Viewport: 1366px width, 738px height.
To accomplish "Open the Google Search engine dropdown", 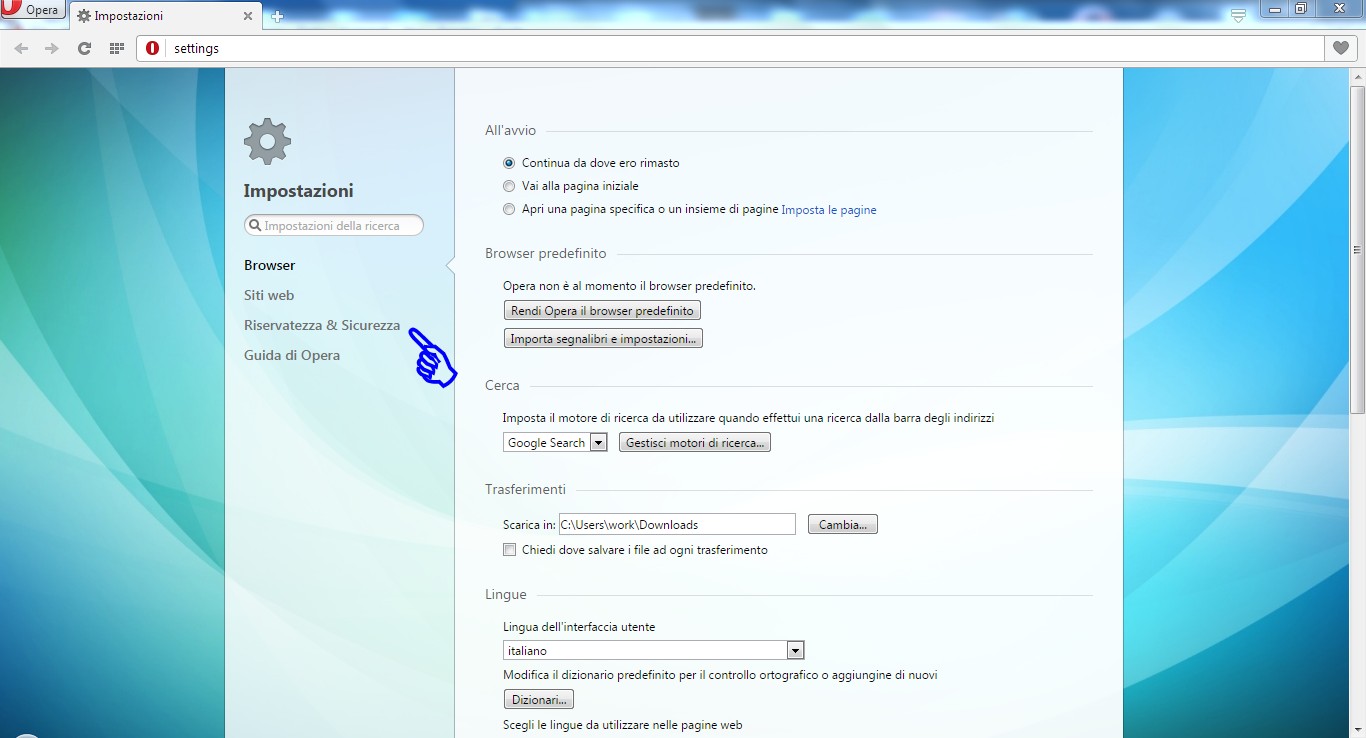I will pos(599,441).
